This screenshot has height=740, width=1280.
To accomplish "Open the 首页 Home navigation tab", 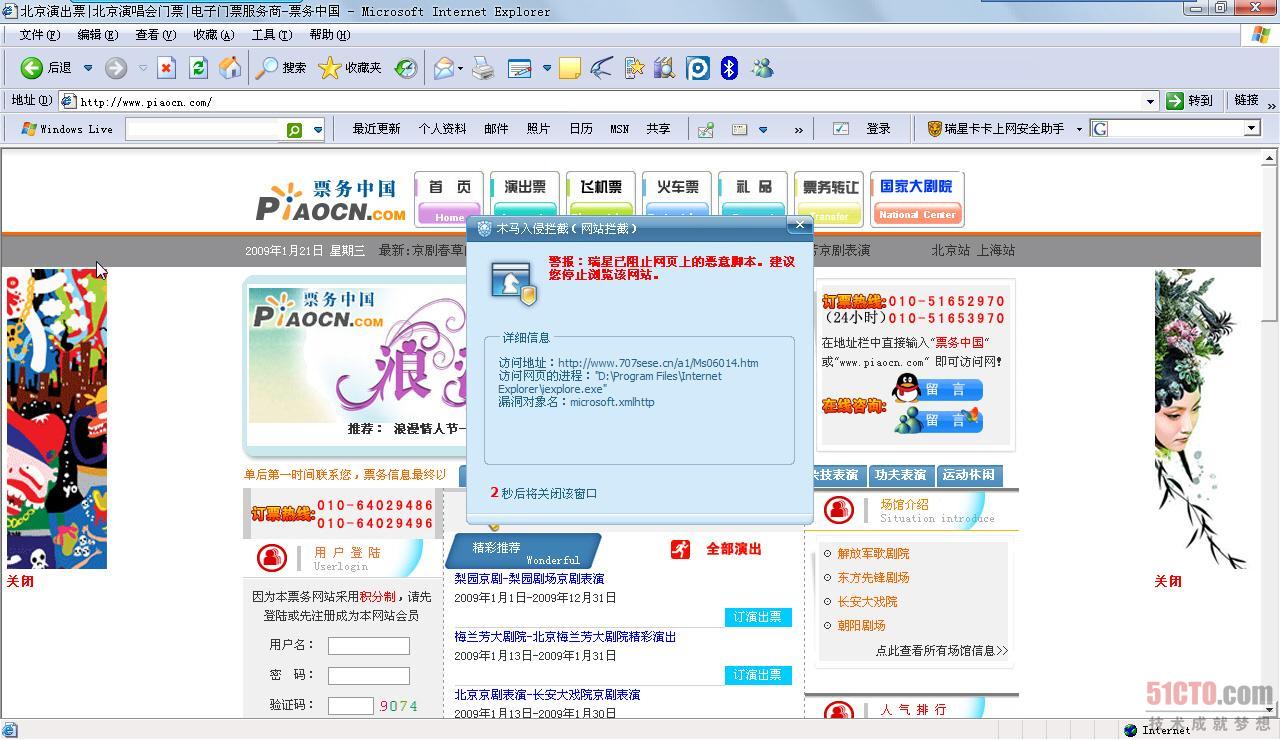I will click(x=449, y=199).
